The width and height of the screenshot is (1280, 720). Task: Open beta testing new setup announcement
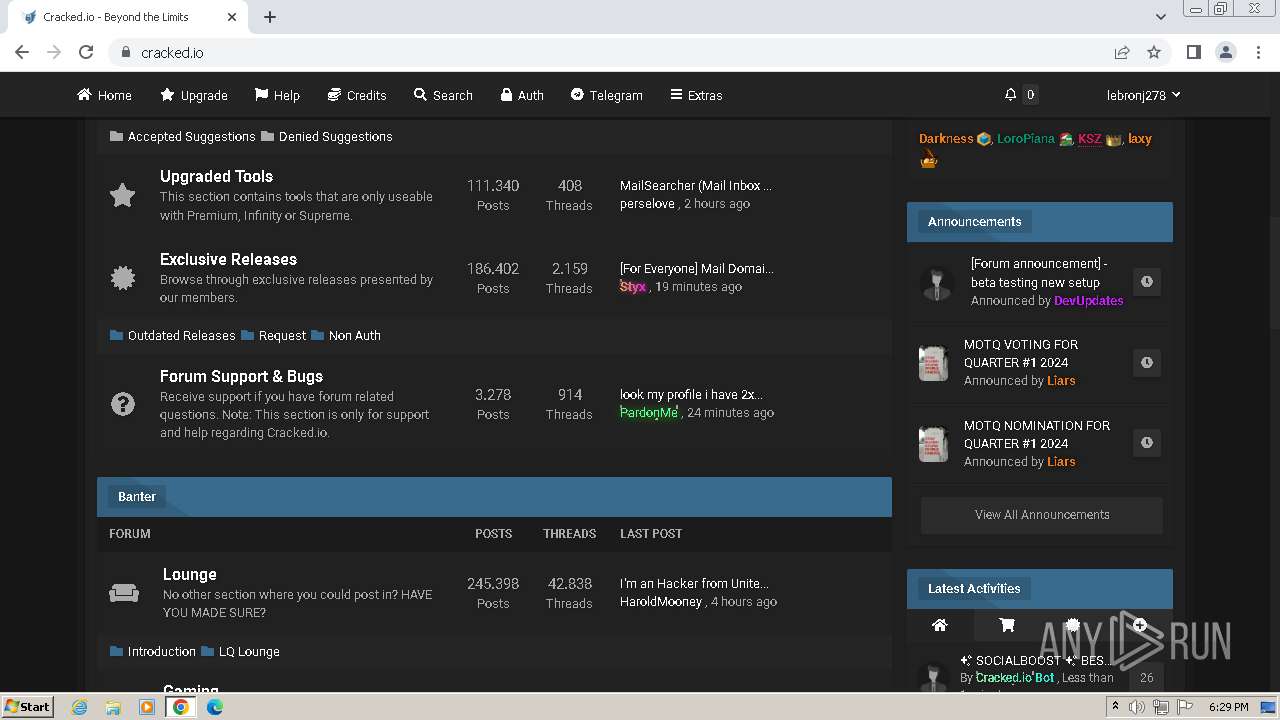[1039, 273]
